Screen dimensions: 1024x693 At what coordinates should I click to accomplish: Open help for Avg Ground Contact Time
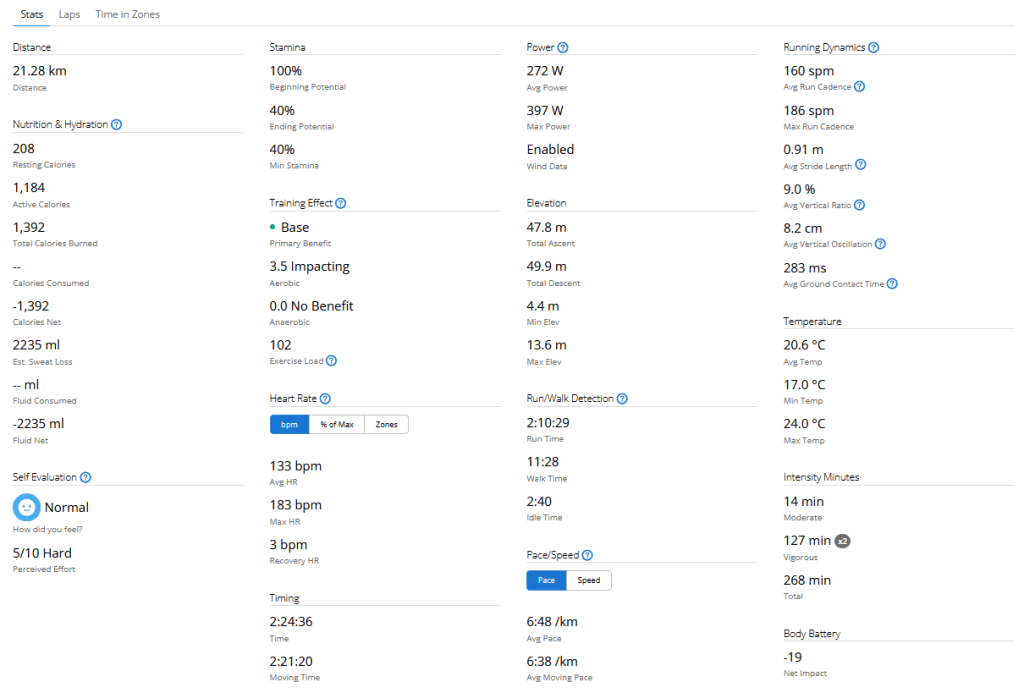(x=892, y=284)
